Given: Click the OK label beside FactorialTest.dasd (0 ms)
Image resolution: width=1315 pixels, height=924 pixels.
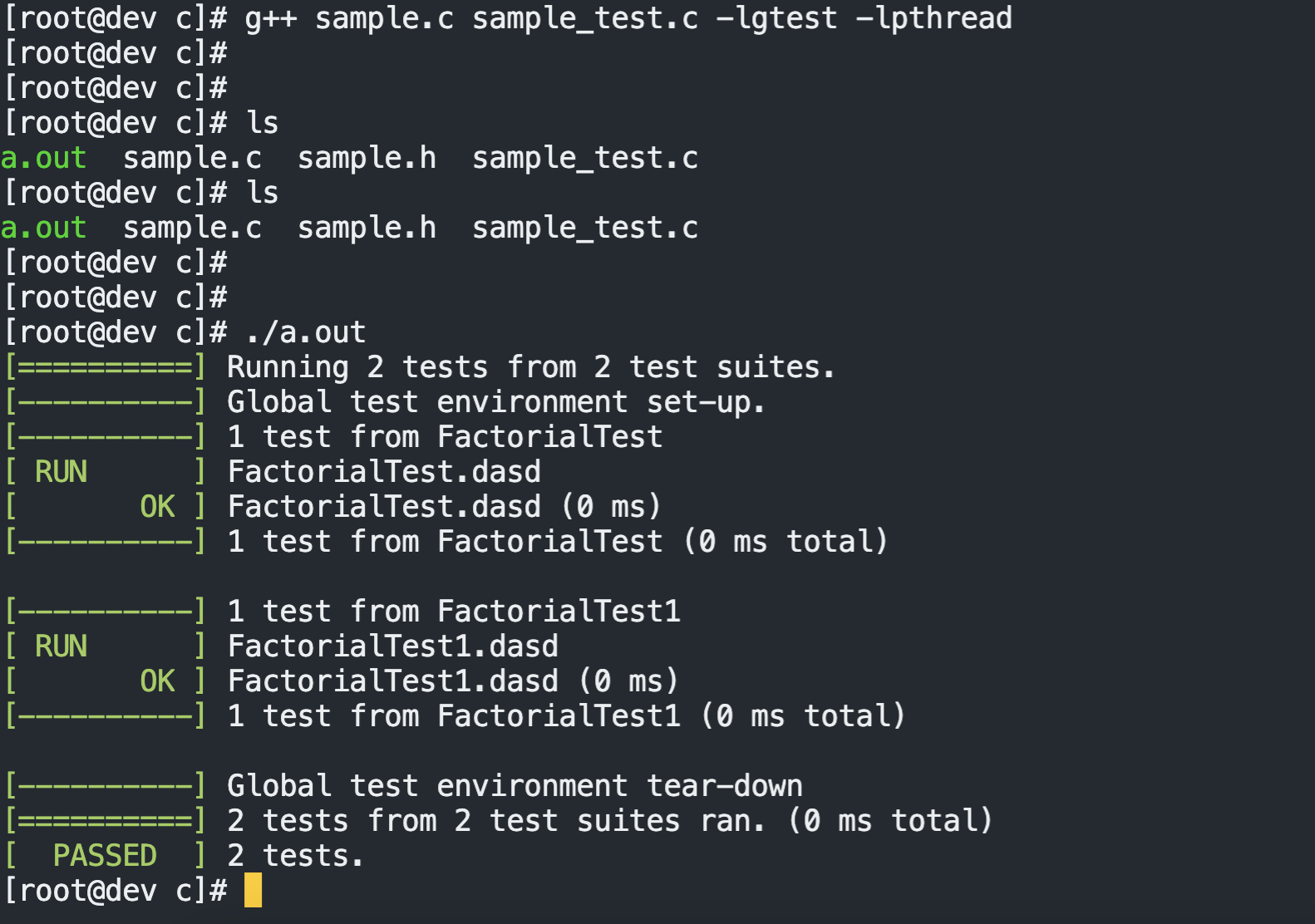Looking at the screenshot, I should click(x=157, y=507).
